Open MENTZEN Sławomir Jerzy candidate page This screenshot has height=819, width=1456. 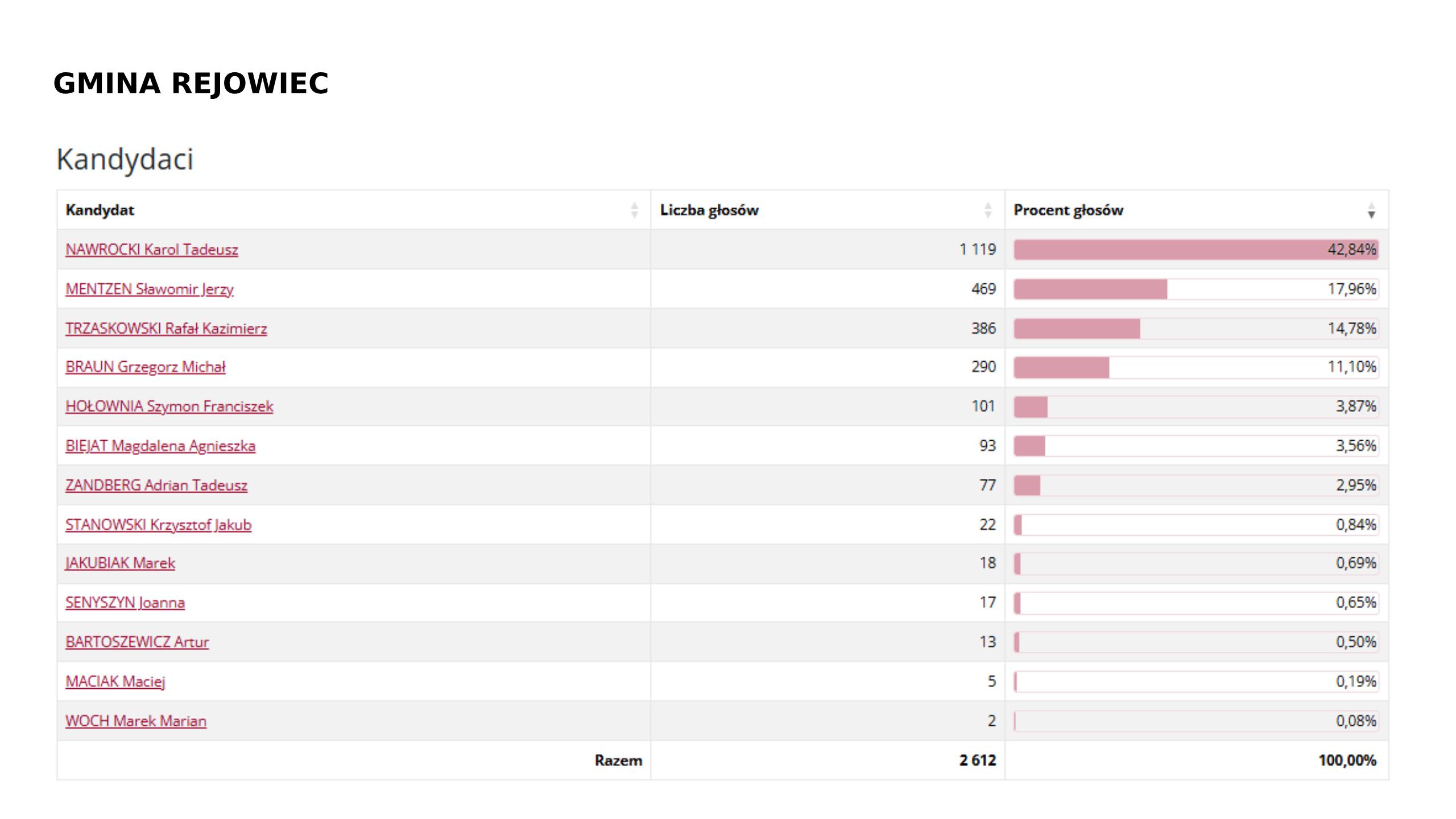click(149, 289)
